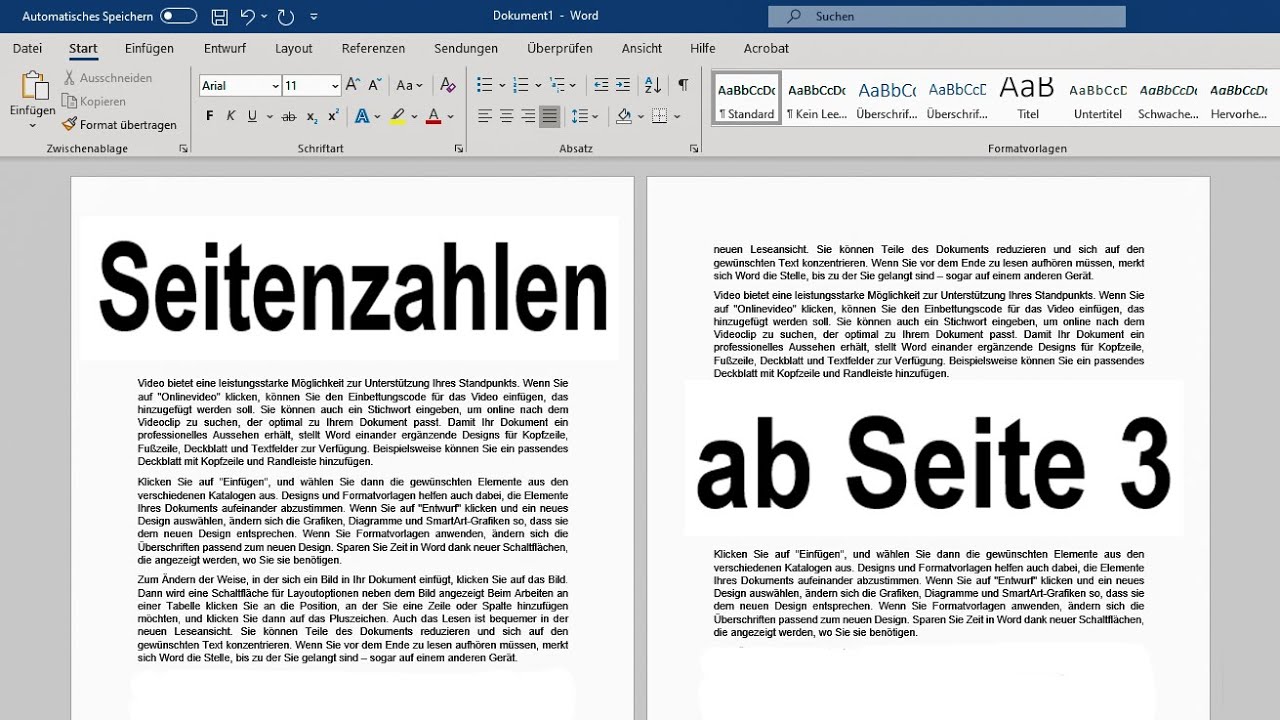Apply the Titel style

[x=1027, y=98]
